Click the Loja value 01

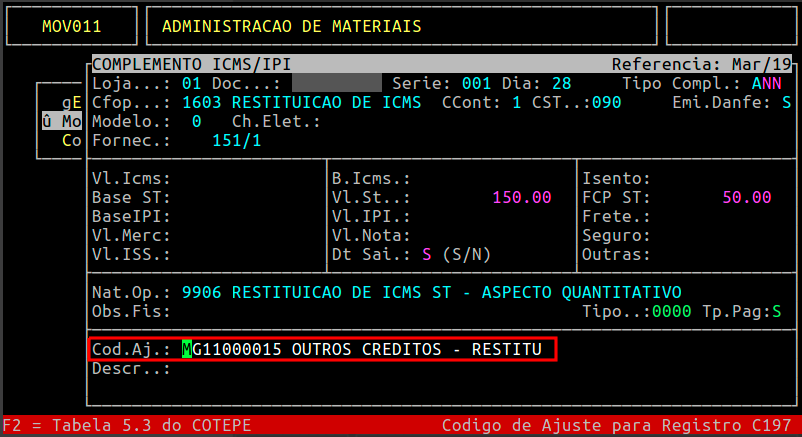point(191,83)
